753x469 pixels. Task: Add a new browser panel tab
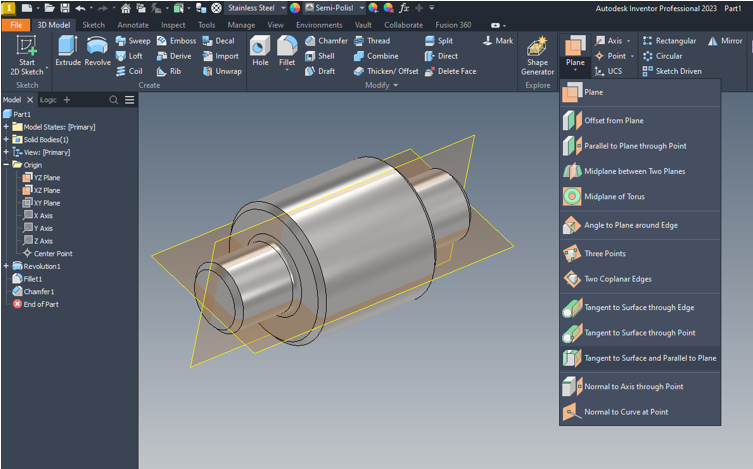point(67,100)
